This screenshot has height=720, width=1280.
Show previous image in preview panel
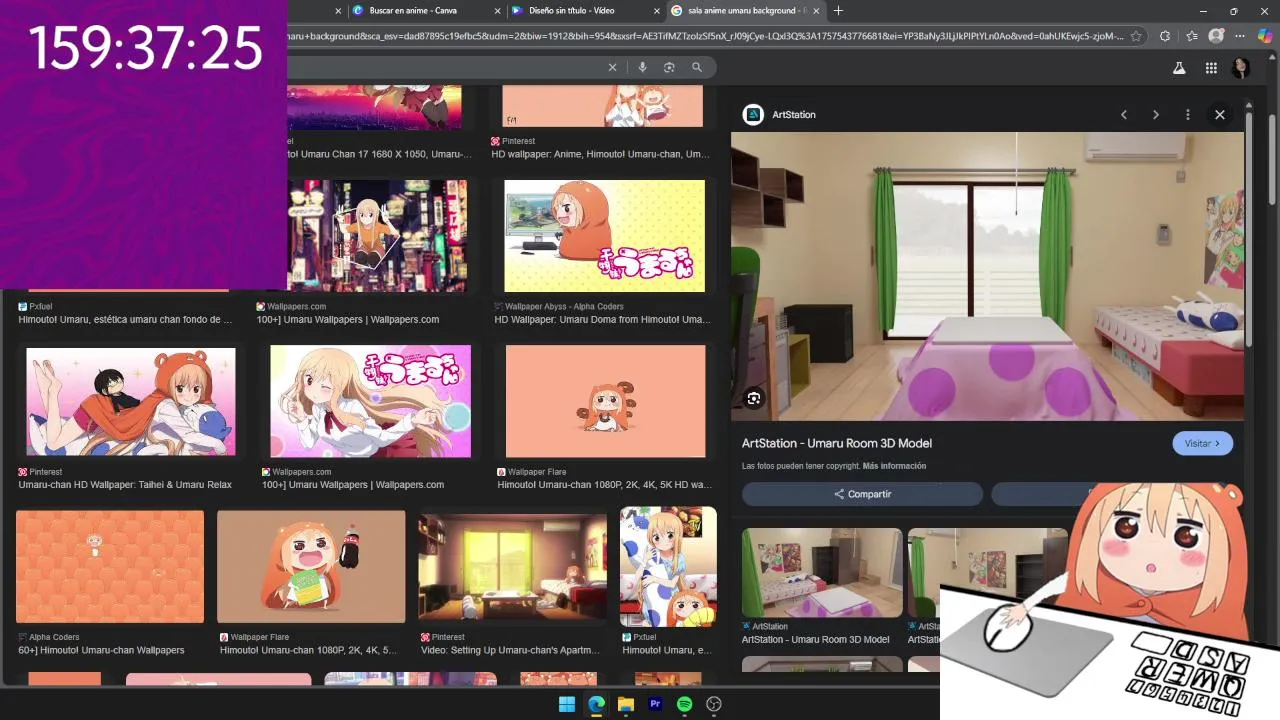1124,115
